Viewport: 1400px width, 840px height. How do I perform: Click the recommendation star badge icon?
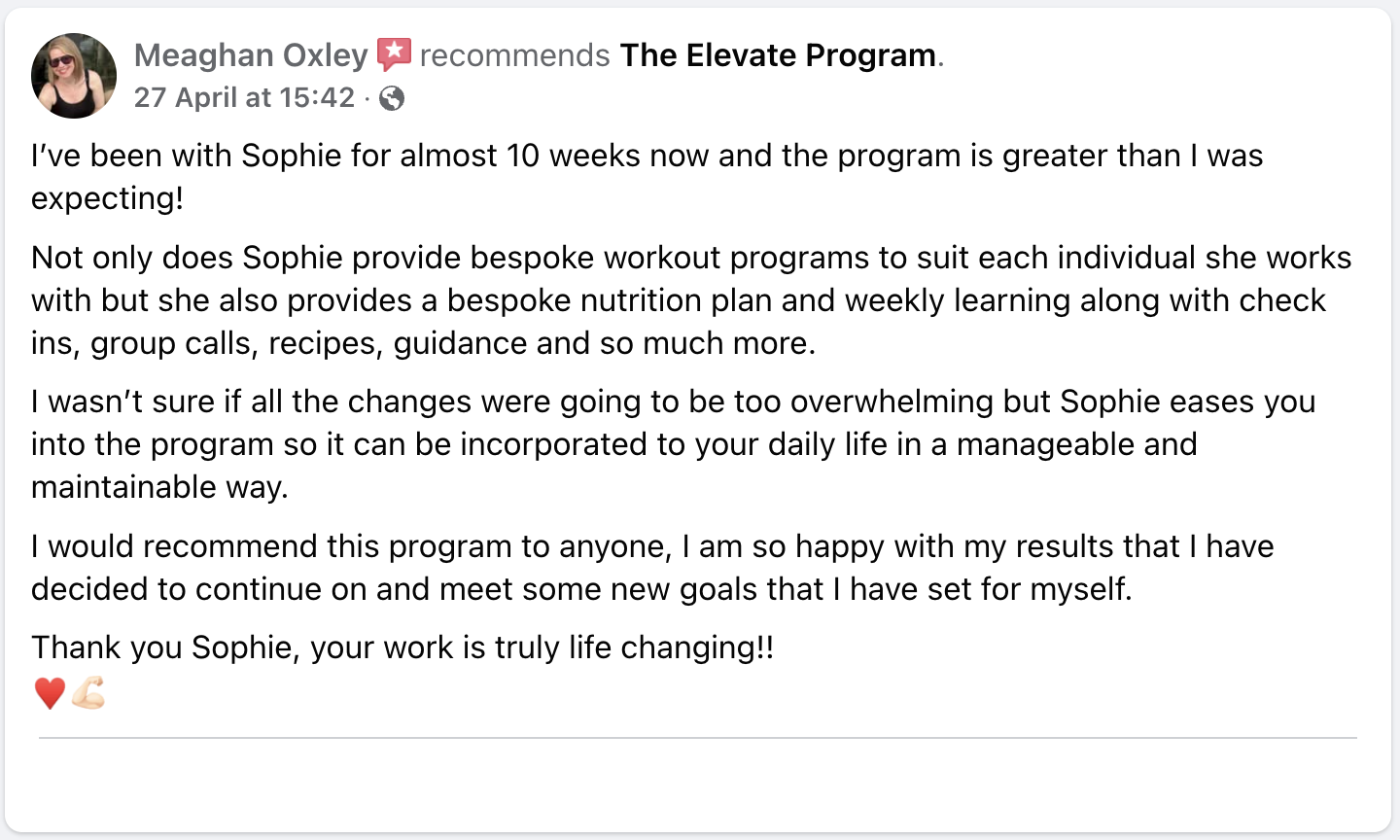(x=394, y=54)
